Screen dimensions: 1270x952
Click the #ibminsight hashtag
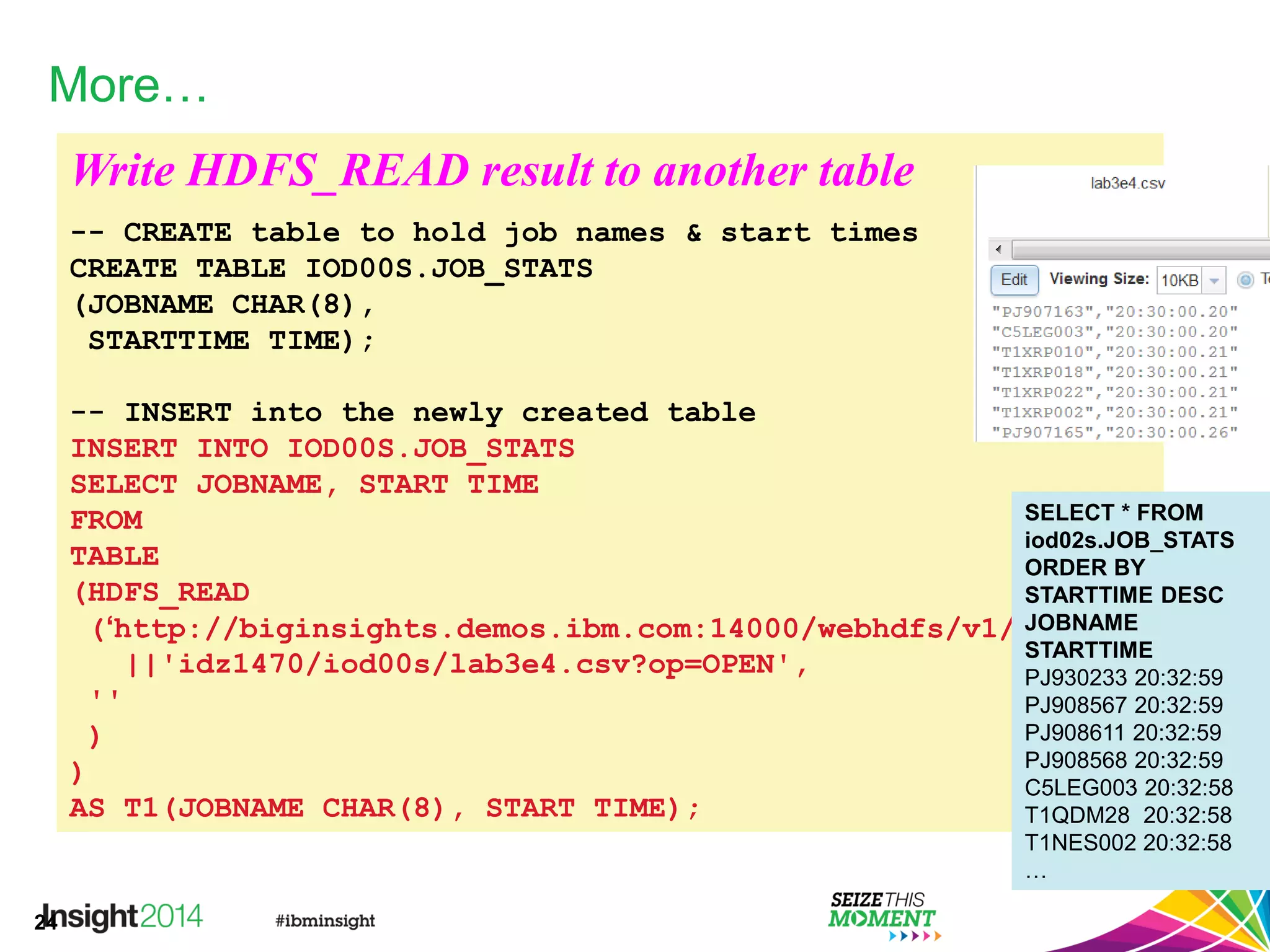pyautogui.click(x=325, y=921)
